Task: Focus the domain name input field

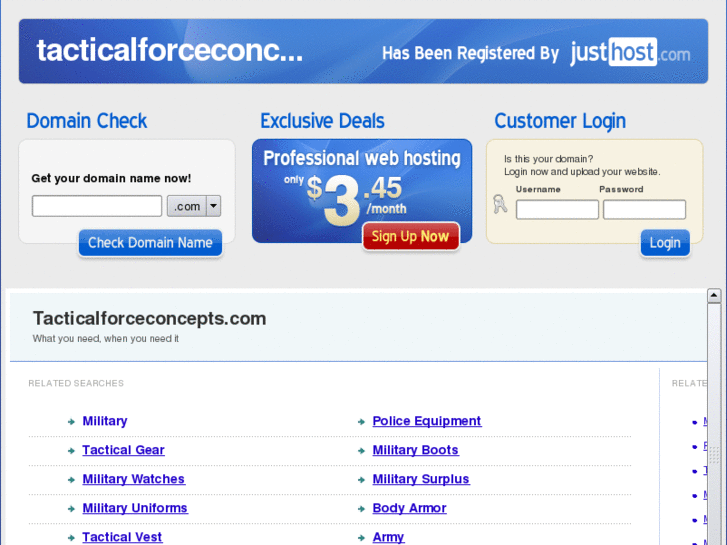Action: click(x=97, y=206)
